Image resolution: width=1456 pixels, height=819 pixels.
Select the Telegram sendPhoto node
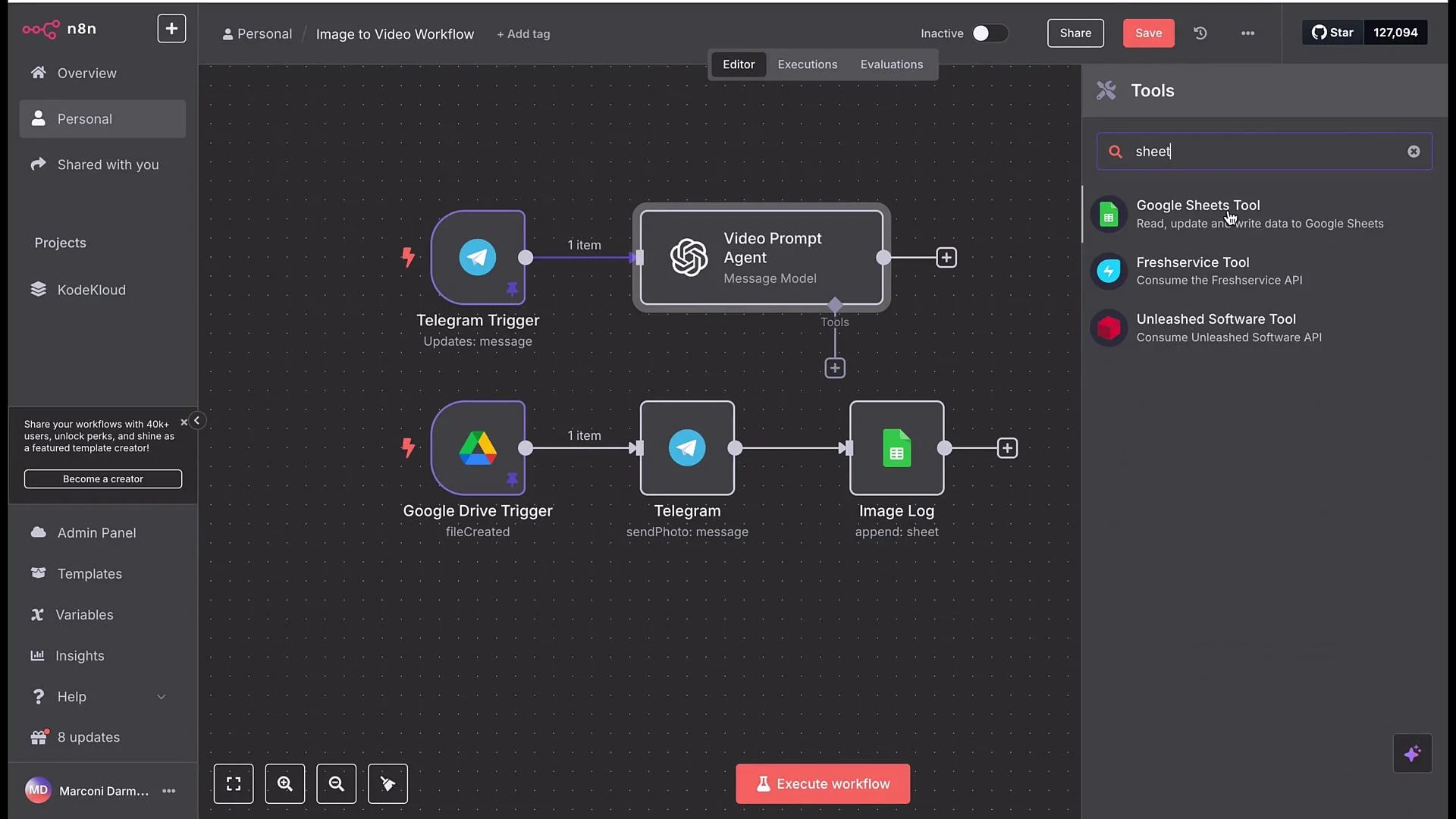pos(687,448)
